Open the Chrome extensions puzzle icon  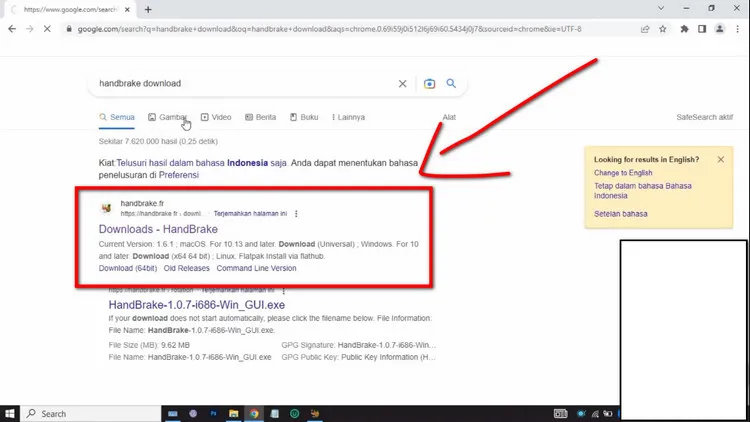pos(684,29)
